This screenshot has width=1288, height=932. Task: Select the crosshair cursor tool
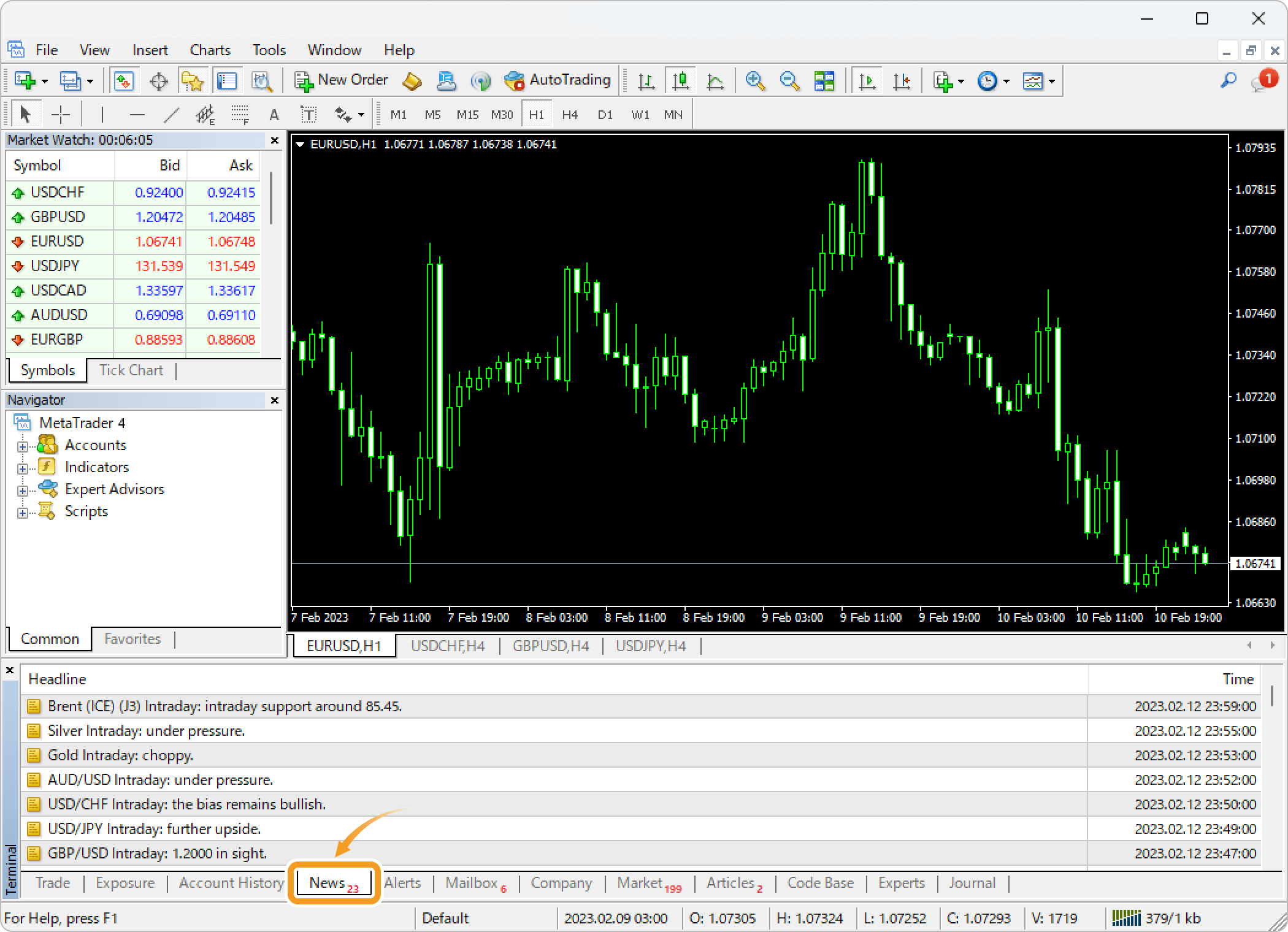(x=61, y=115)
